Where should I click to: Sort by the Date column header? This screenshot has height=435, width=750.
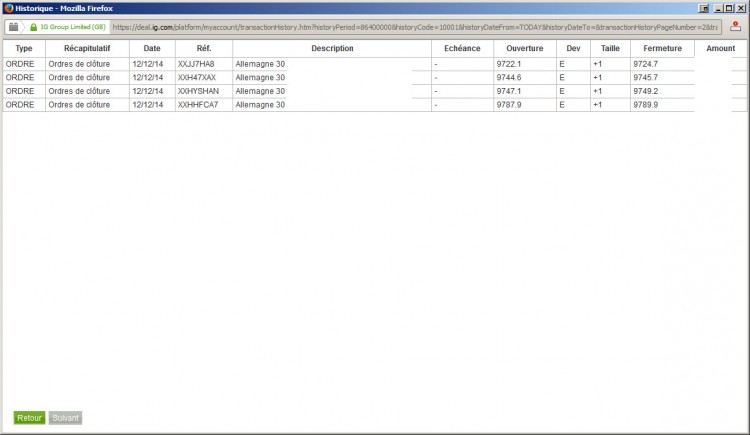(x=152, y=48)
